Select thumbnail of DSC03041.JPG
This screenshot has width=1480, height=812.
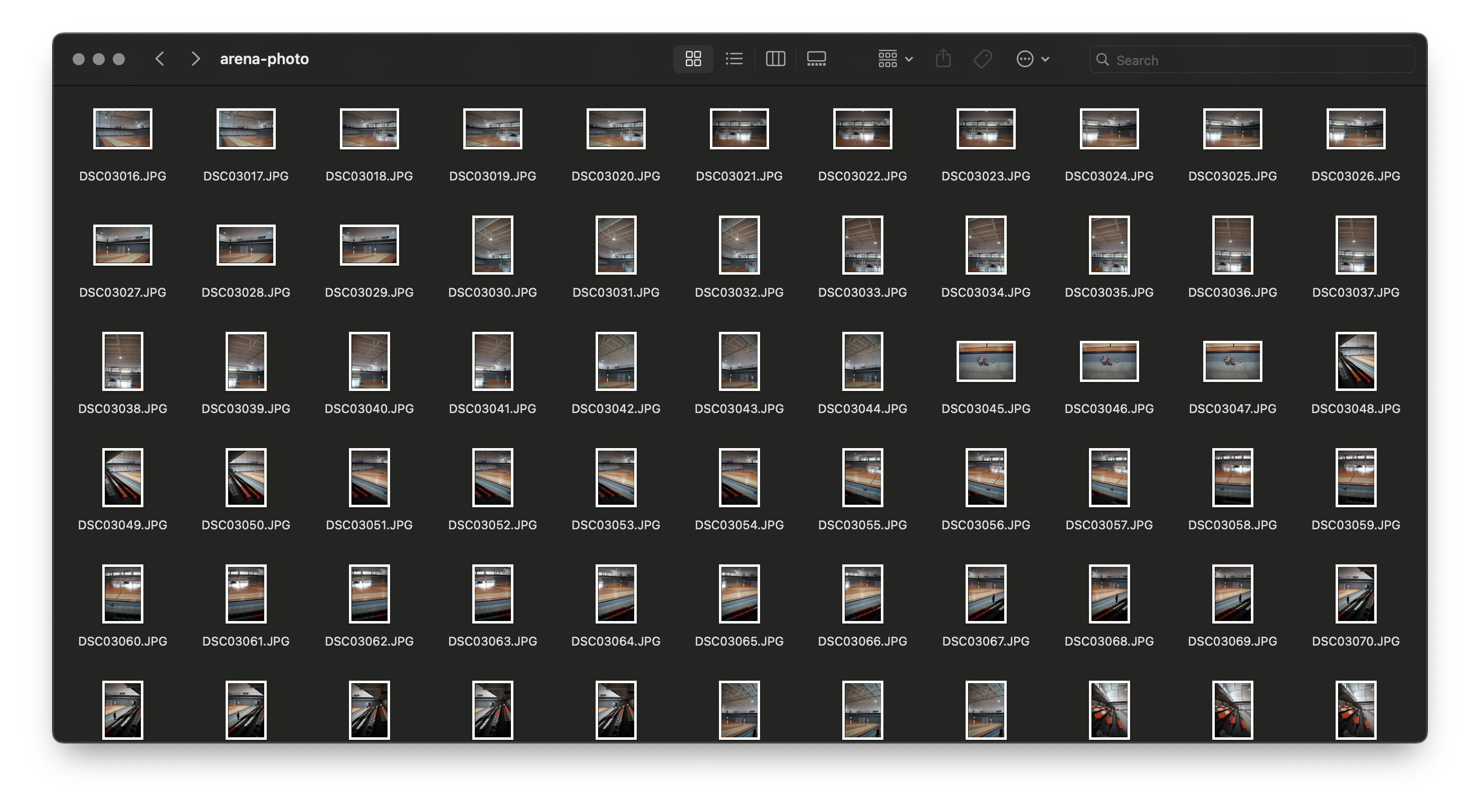click(493, 361)
